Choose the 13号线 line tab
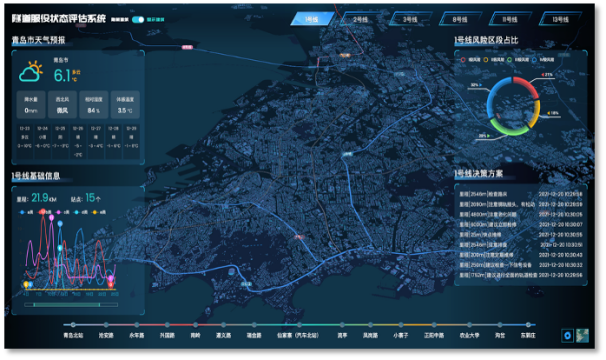 [560, 19]
